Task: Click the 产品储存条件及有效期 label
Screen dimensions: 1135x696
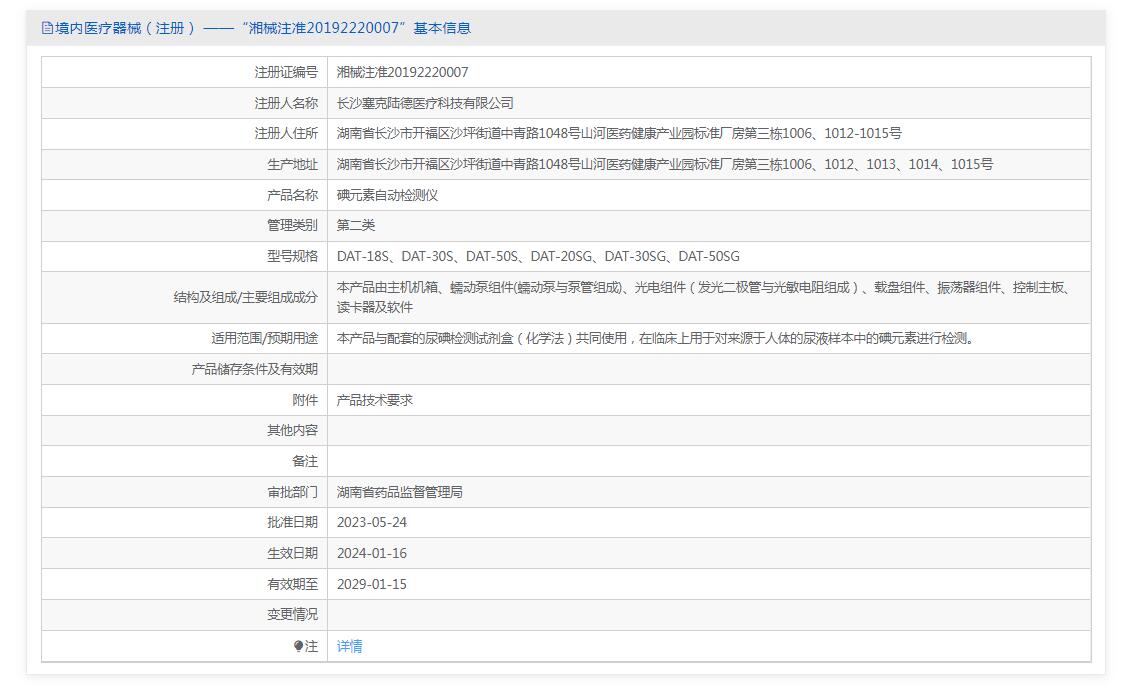Action: point(255,370)
